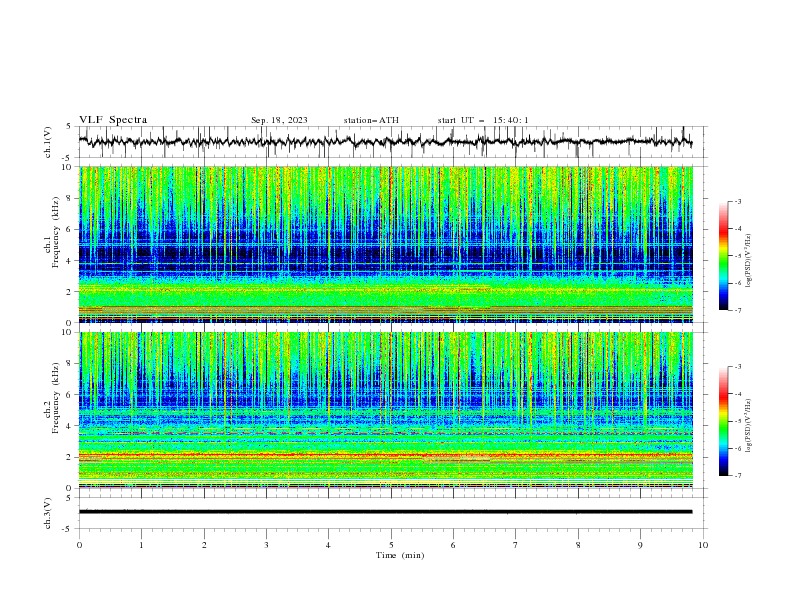The image size is (792, 612).
Task: Click the "station=ATH" header text
Action: (x=371, y=120)
